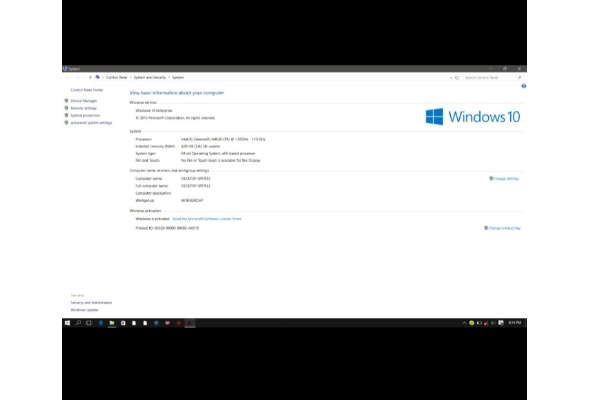Open the Windows Start menu
Screen dimensions: 600x400
coord(67,323)
